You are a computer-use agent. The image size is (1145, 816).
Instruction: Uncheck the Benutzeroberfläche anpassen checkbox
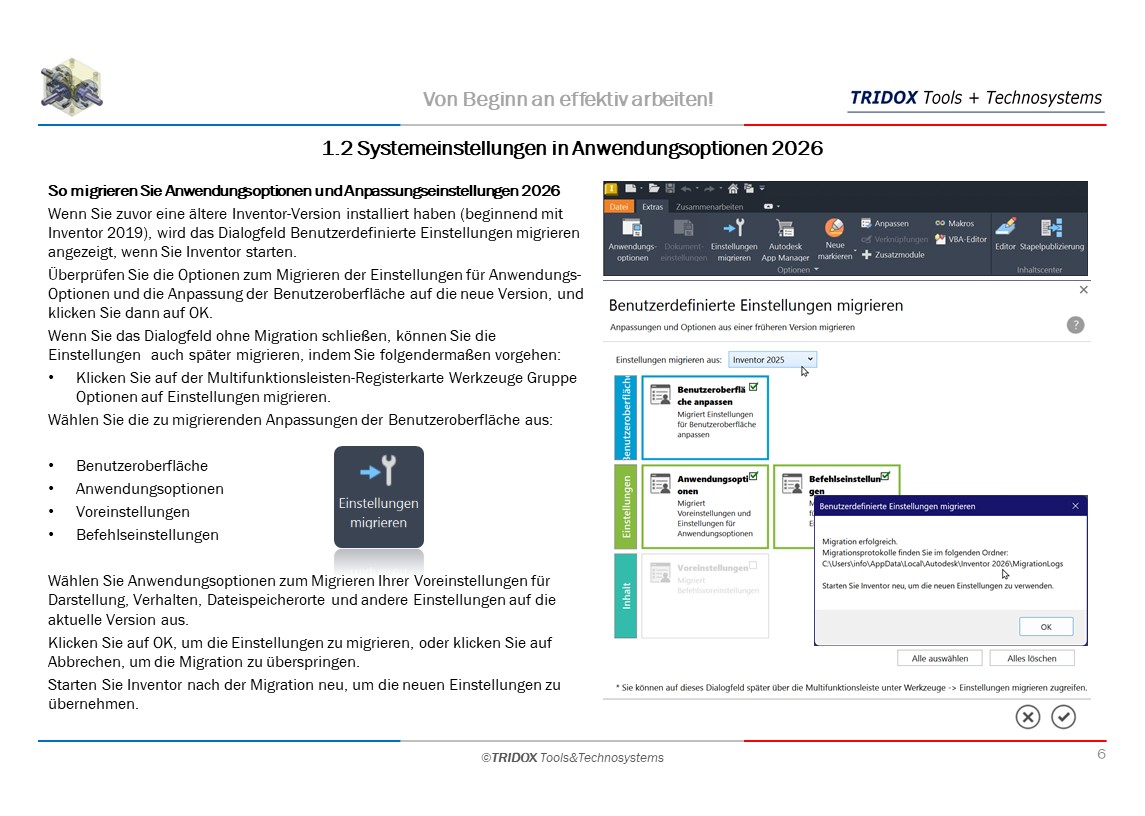(x=753, y=386)
